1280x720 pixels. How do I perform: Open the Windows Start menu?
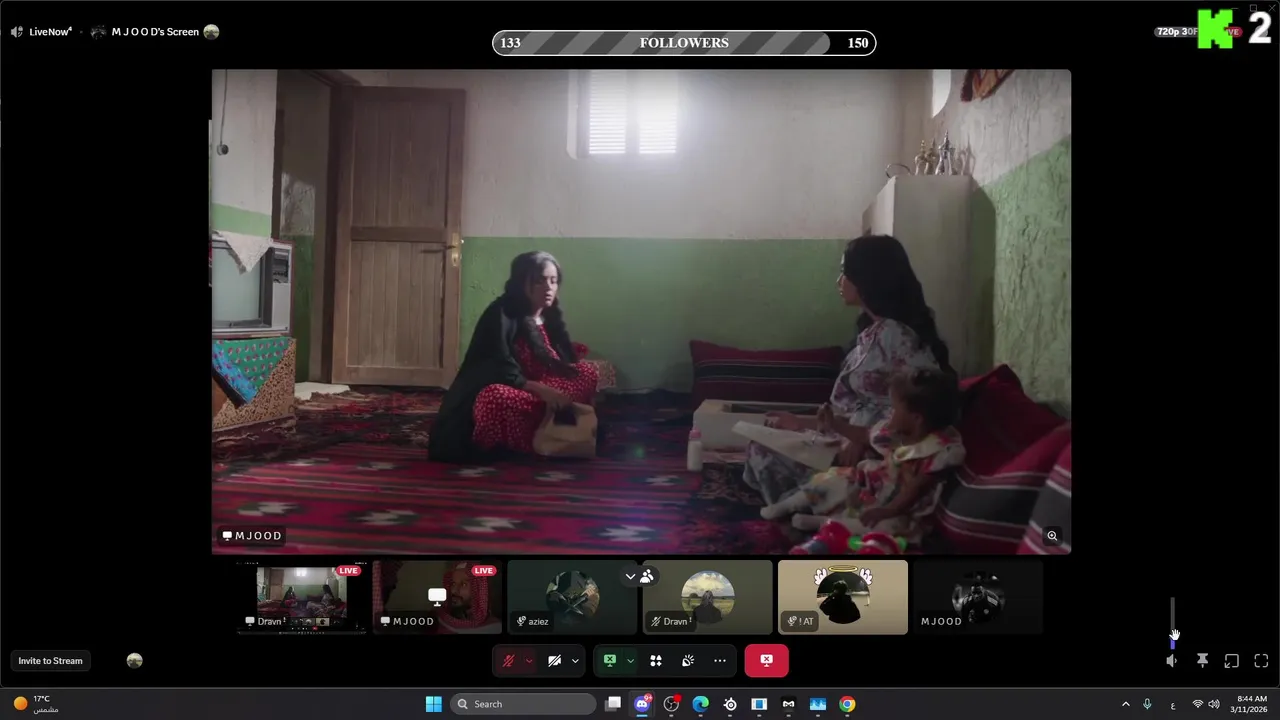(x=433, y=704)
